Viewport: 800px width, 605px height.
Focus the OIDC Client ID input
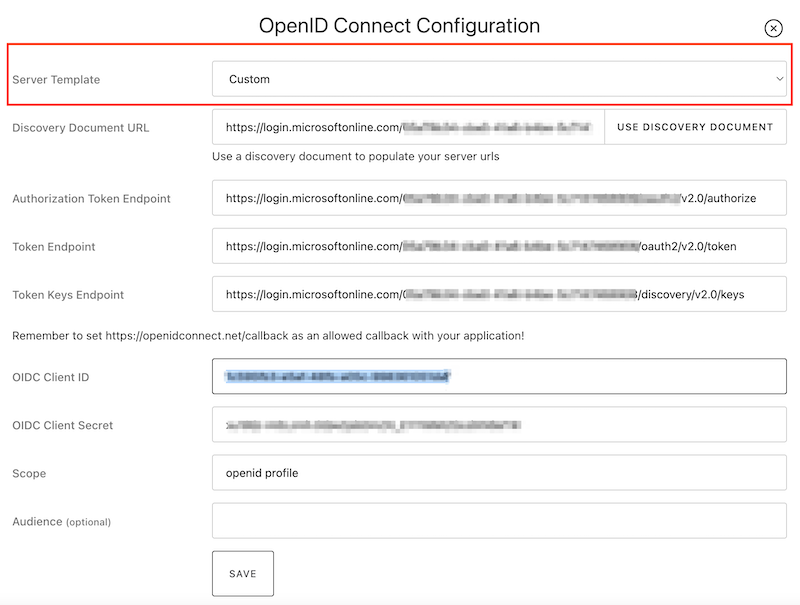click(x=499, y=377)
